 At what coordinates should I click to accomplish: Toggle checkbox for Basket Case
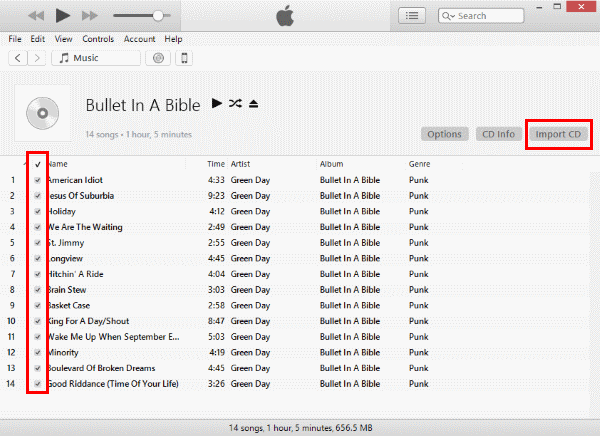[x=38, y=305]
